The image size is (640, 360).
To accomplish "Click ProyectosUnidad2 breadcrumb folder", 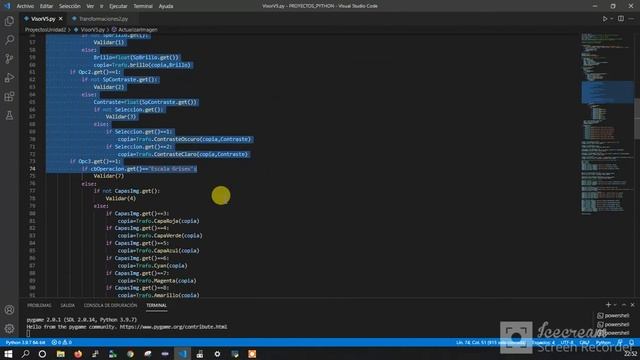I will [45, 30].
